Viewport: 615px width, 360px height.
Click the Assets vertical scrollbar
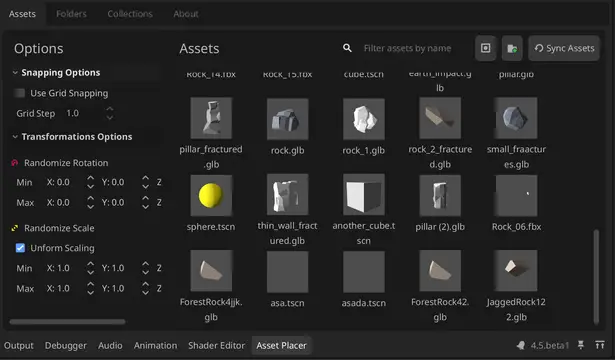tap(596, 276)
